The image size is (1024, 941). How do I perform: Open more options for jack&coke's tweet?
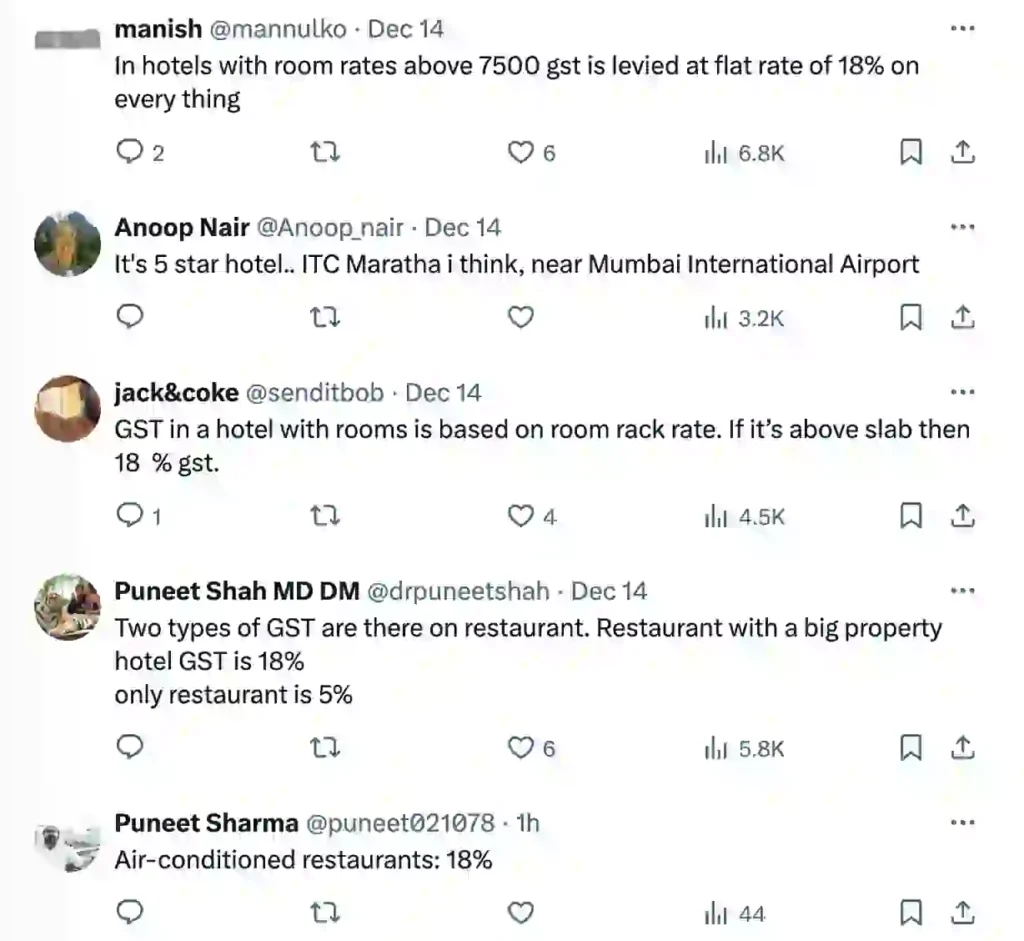pyautogui.click(x=962, y=392)
